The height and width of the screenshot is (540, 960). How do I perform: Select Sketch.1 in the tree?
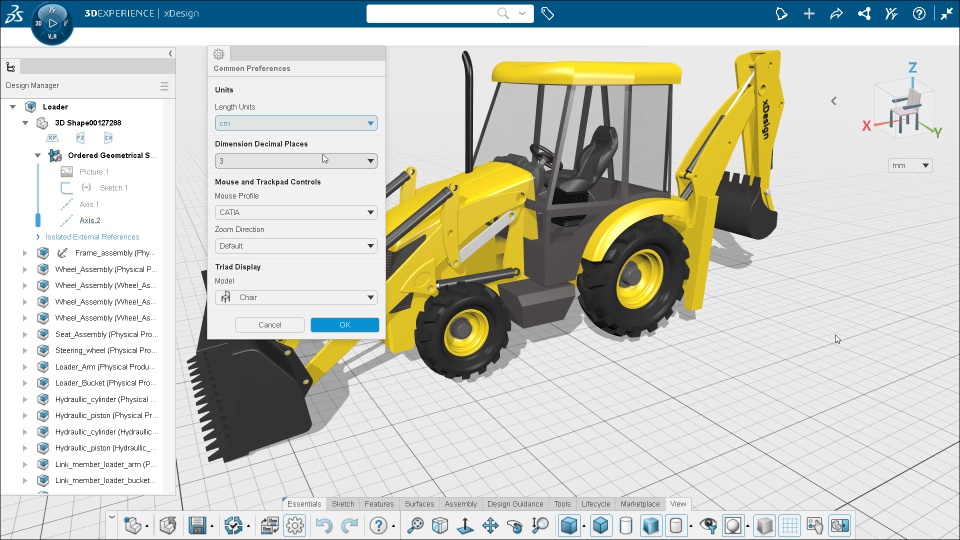[113, 188]
